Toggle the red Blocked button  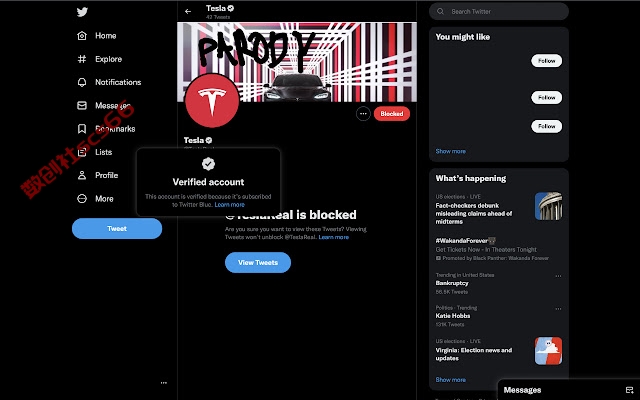click(x=392, y=114)
